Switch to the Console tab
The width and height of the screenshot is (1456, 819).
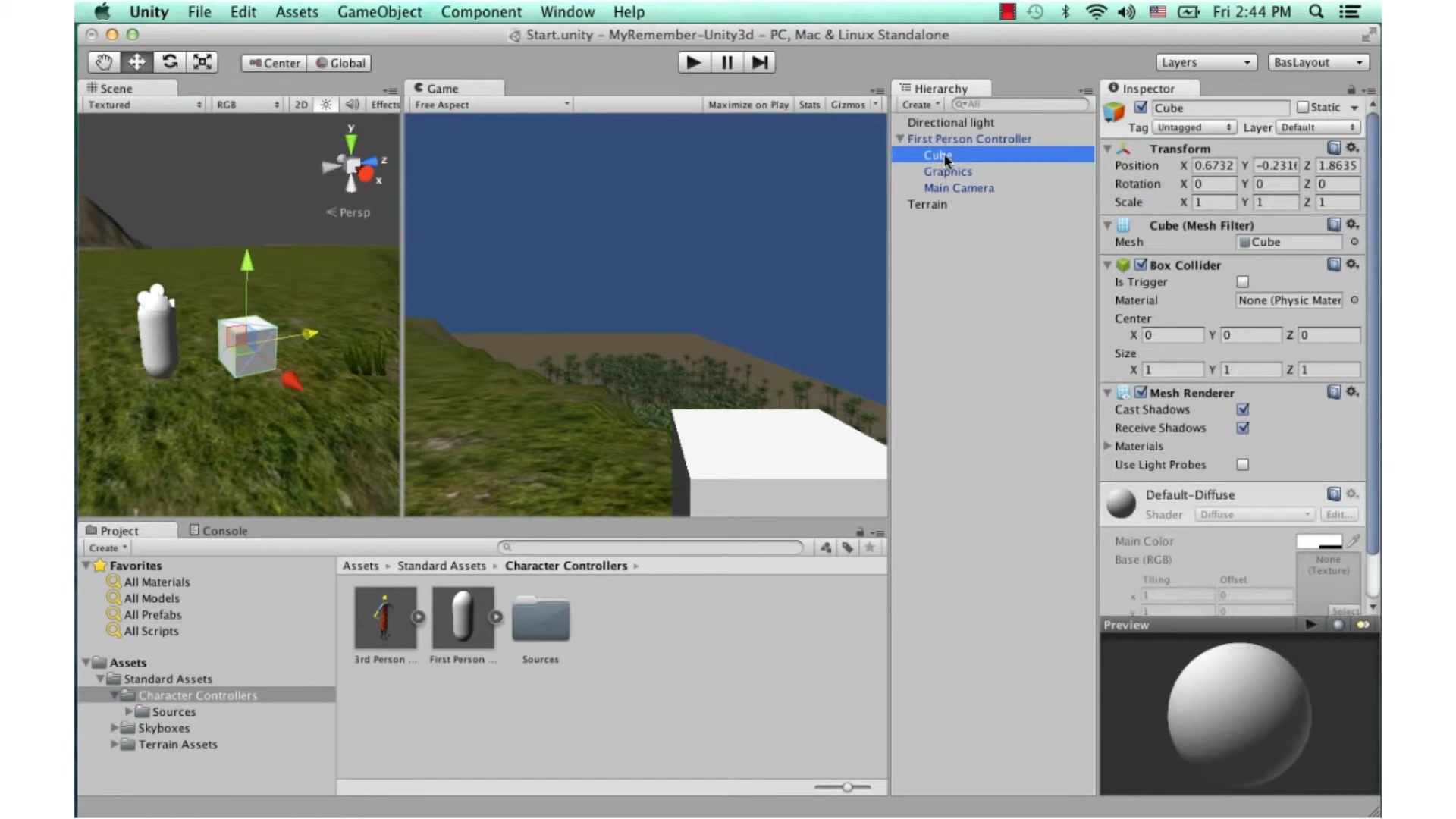218,531
